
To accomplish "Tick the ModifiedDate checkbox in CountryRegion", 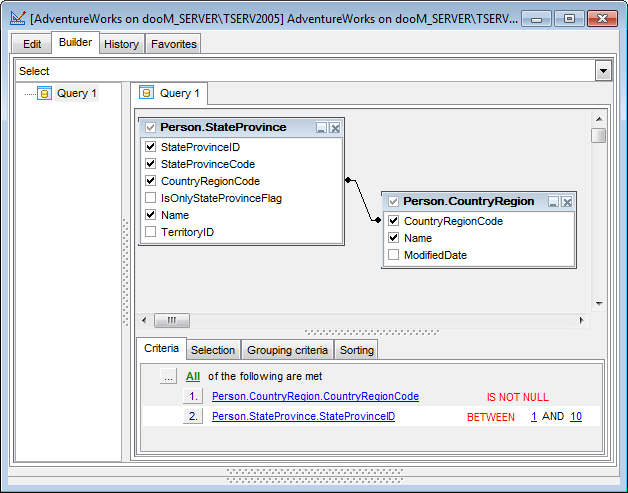I will [394, 255].
